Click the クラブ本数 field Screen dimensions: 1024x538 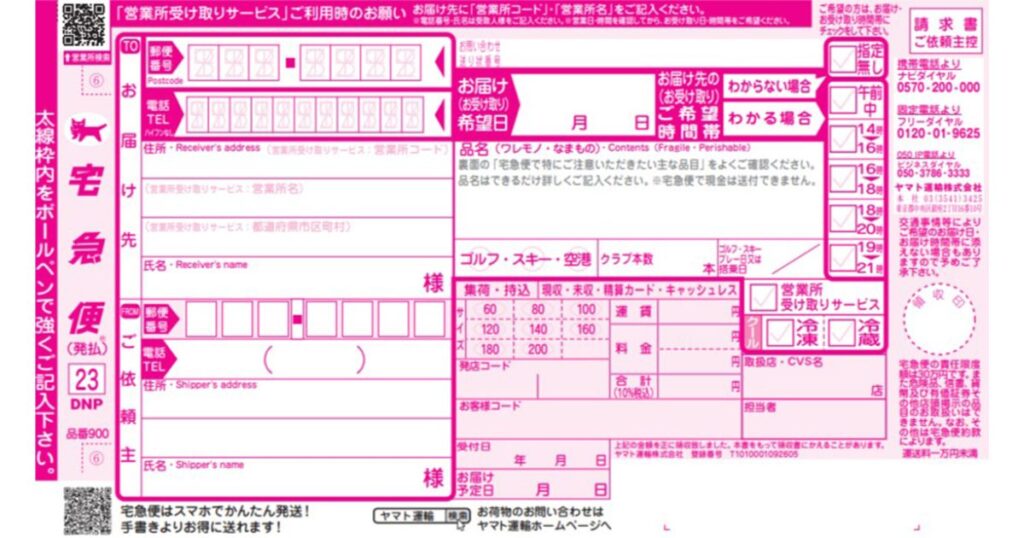(658, 259)
